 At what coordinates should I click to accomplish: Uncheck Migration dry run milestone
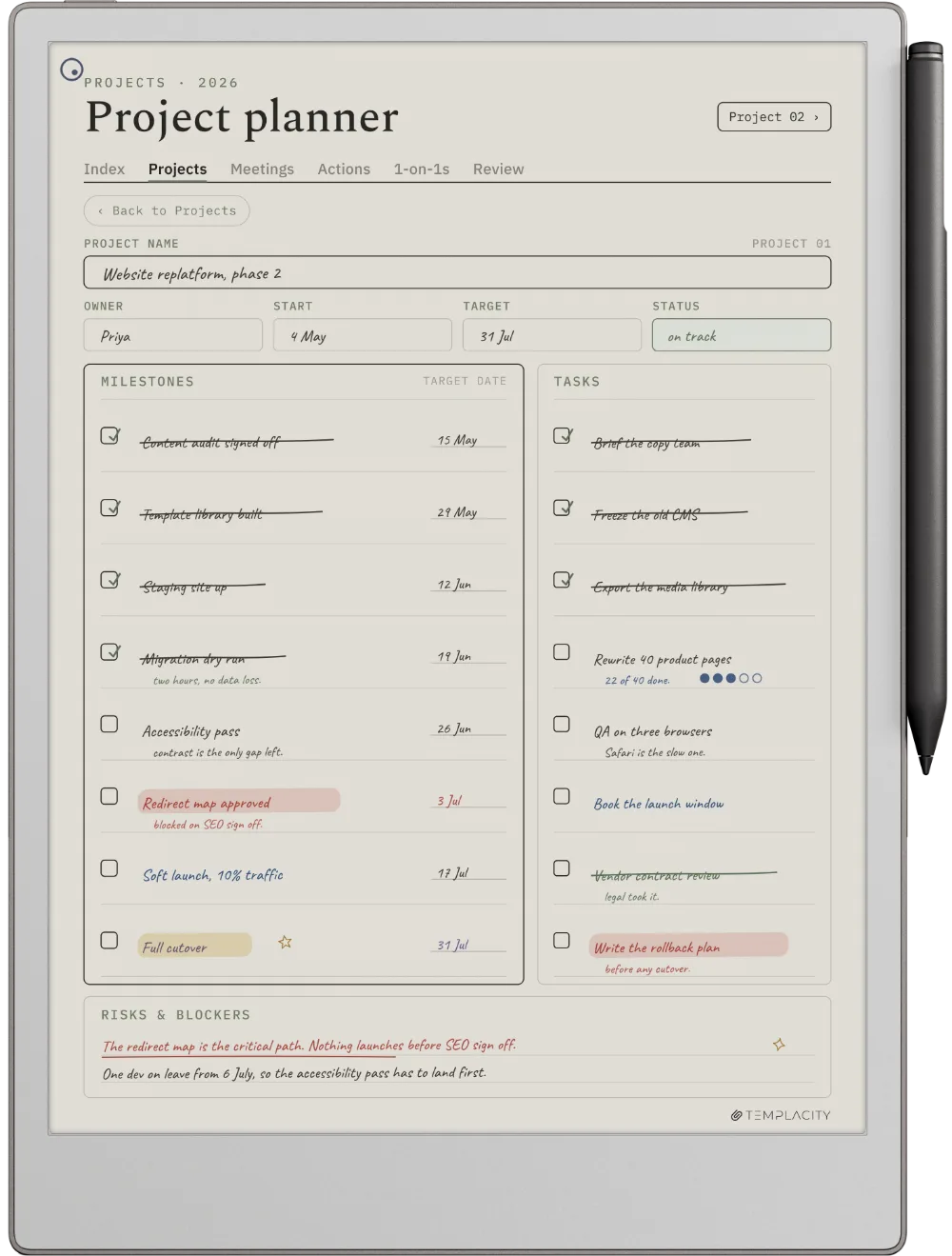coord(110,652)
